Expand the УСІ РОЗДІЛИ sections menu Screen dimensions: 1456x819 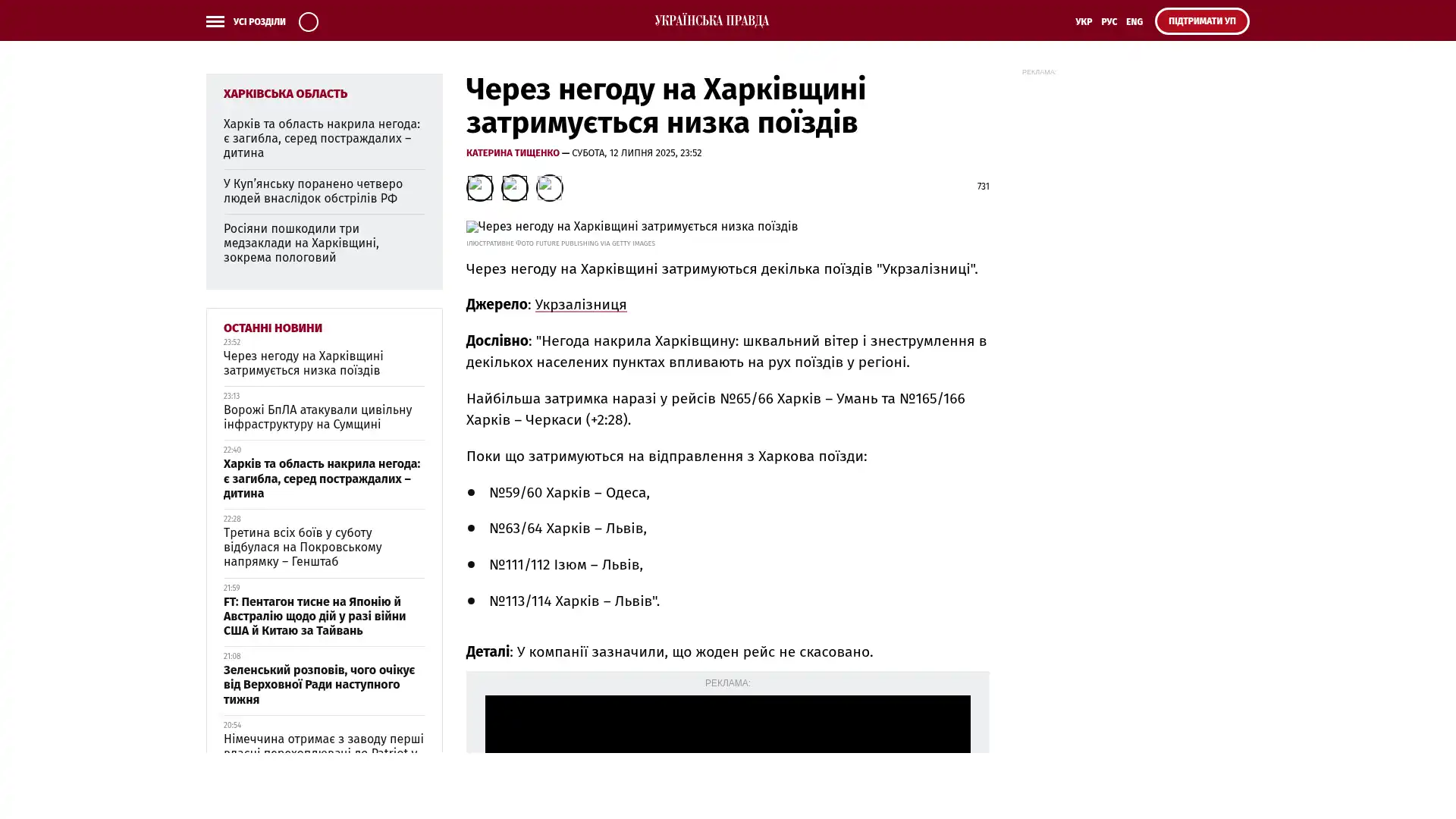click(259, 22)
